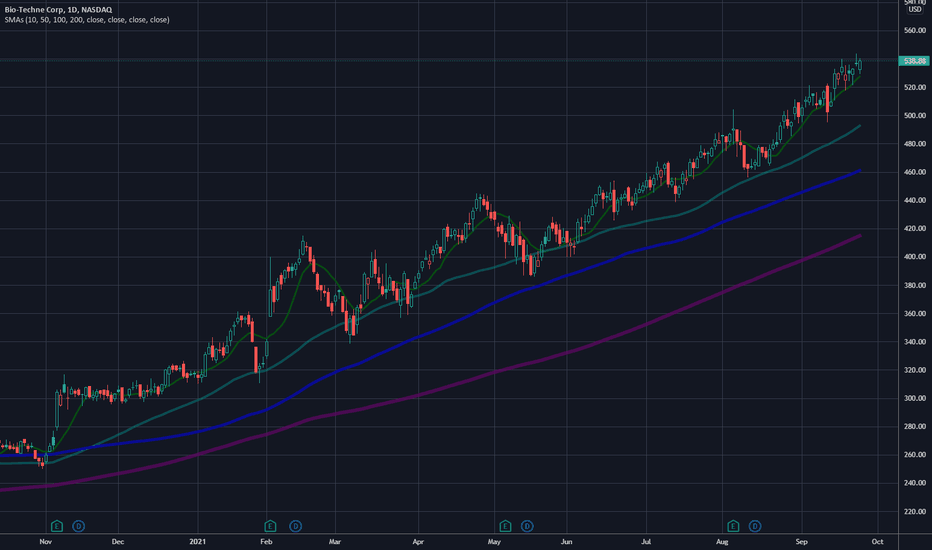Click the Bio-Techne Corp chart title
The height and width of the screenshot is (550, 932).
(x=58, y=10)
